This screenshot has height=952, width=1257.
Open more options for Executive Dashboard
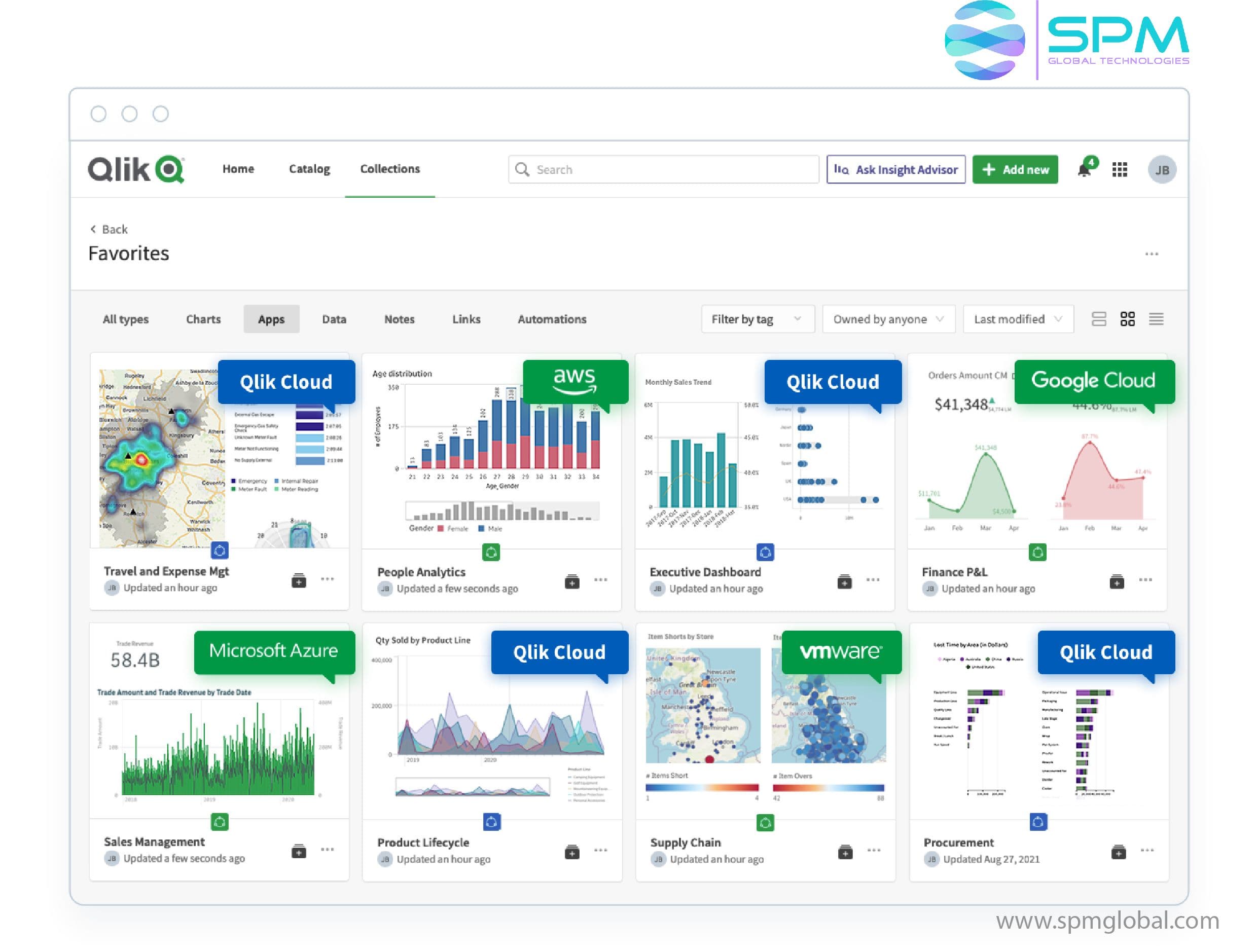tap(873, 580)
